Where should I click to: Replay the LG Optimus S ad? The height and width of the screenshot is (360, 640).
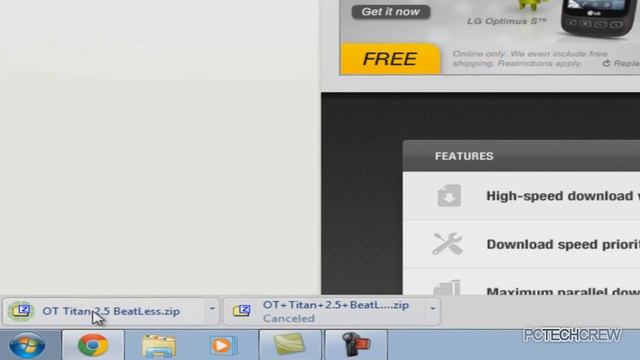point(621,63)
